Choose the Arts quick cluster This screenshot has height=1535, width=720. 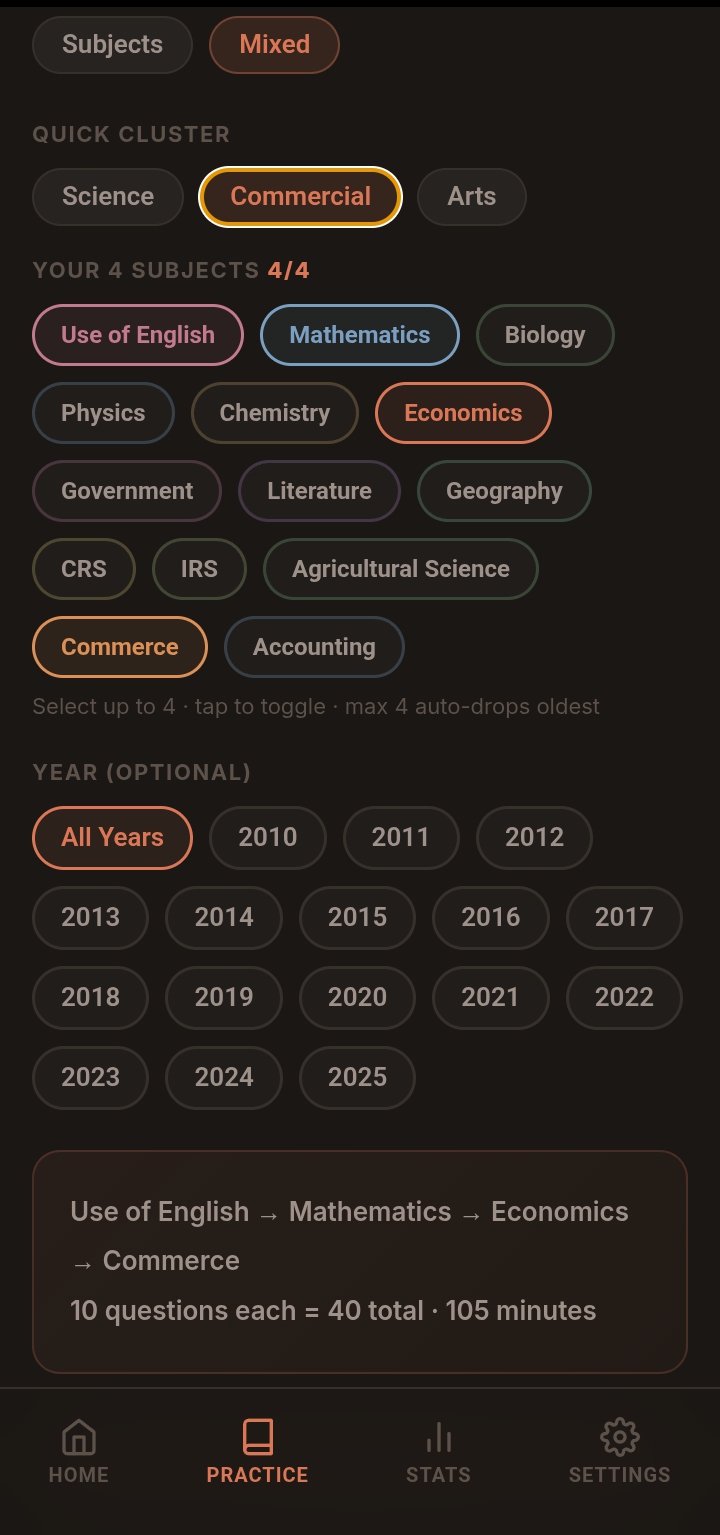click(471, 196)
